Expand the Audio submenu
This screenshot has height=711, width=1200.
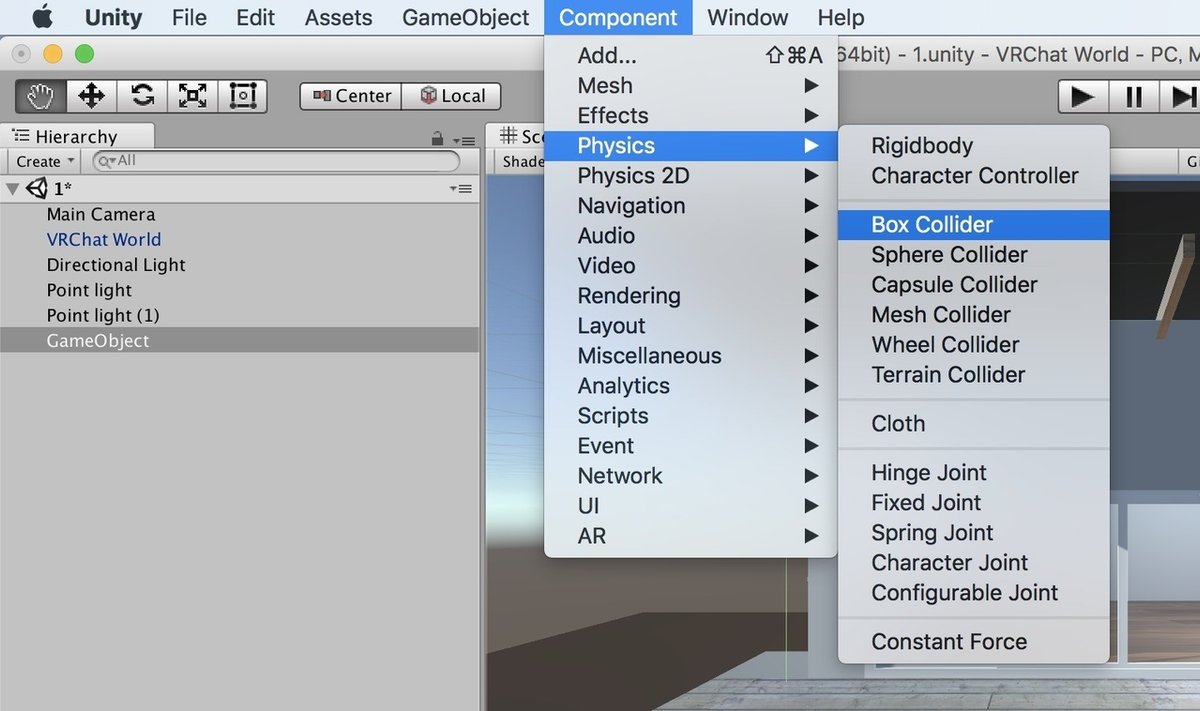tap(690, 236)
